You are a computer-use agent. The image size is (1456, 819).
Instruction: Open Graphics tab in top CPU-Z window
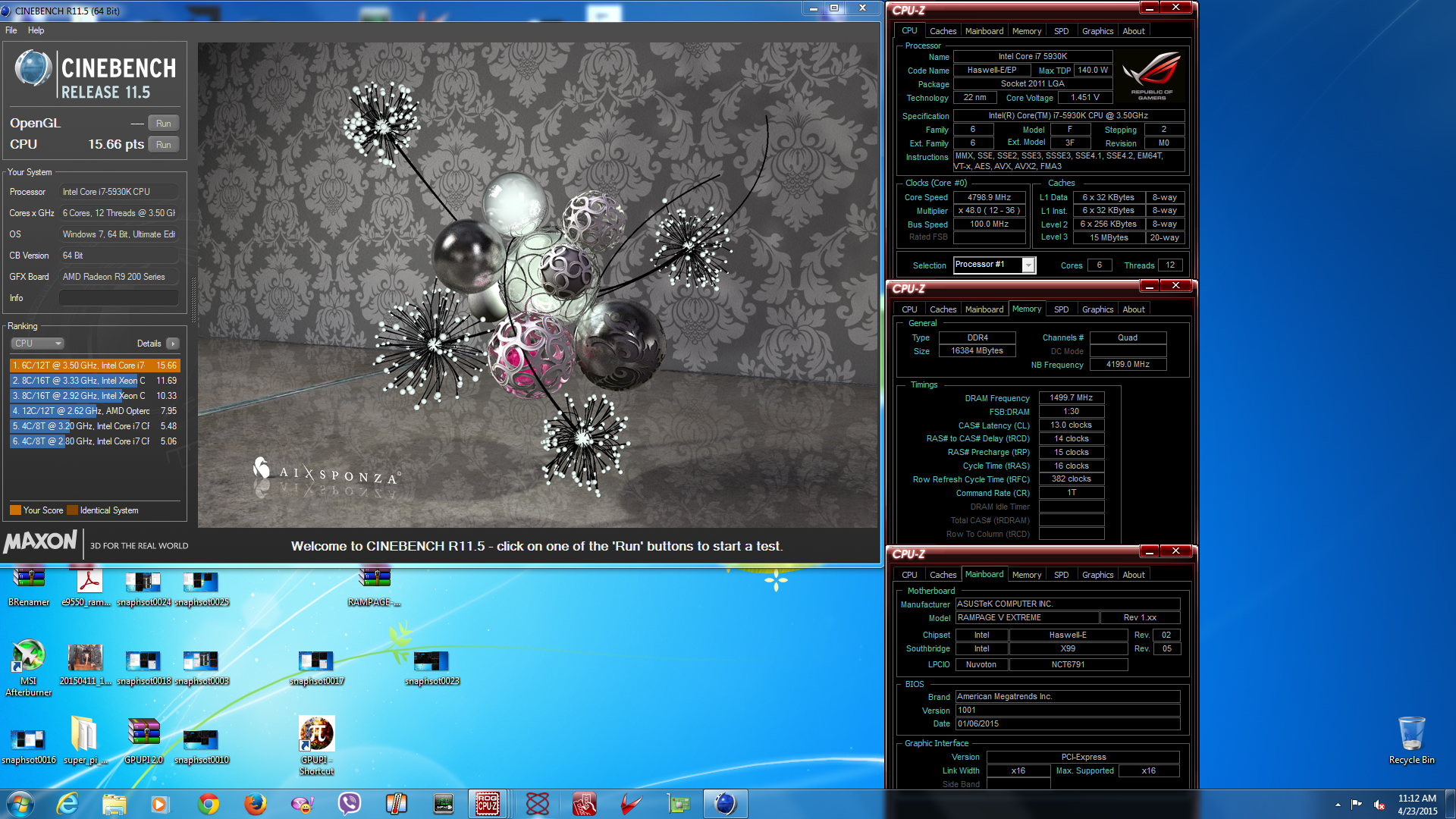(x=1097, y=31)
